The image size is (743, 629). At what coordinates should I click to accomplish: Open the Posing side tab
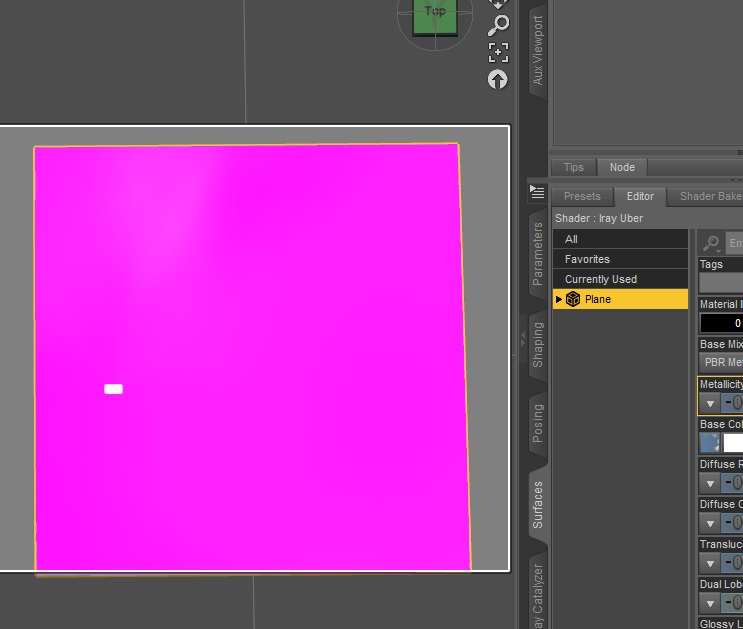(537, 423)
